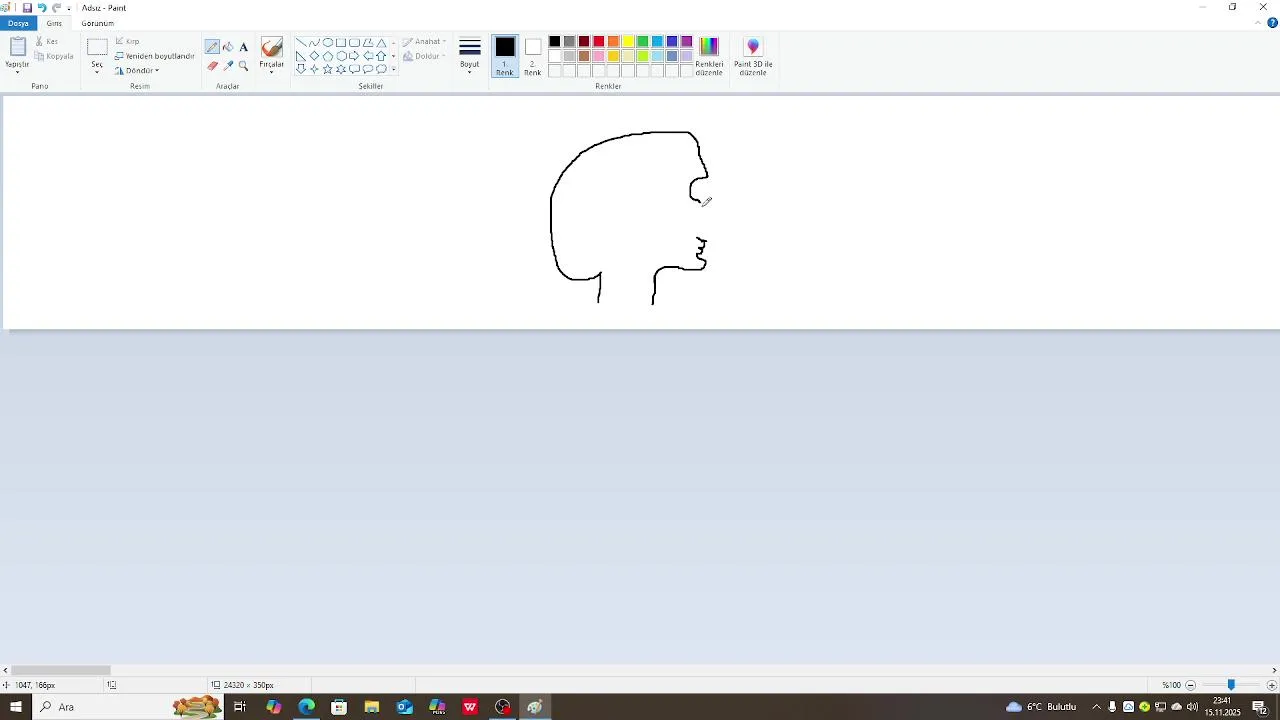Choose the oval shape
Image resolution: width=1280 pixels, height=720 pixels.
(x=328, y=43)
